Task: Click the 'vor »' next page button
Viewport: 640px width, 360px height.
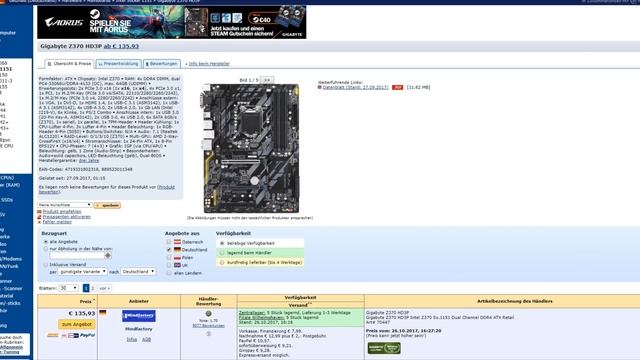Action: [x=104, y=288]
